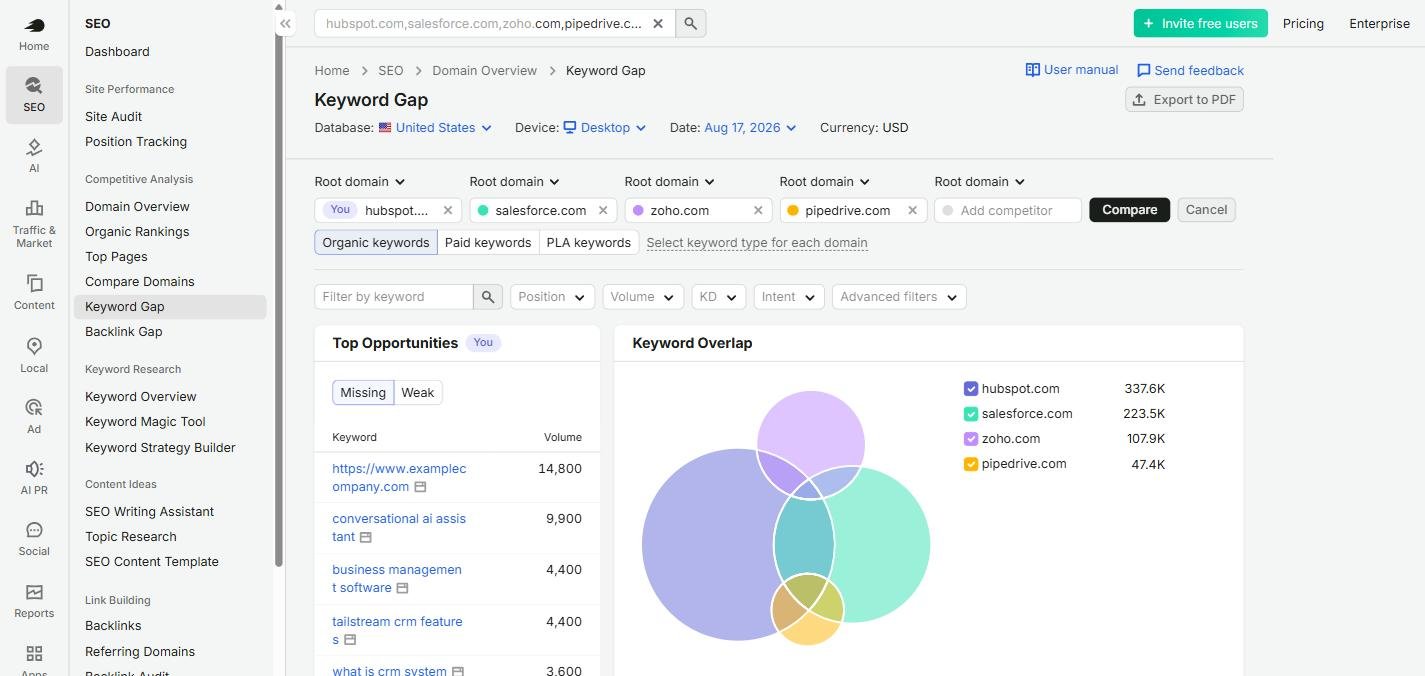
Task: Go to Domain Overview sidebar item
Action: pos(137,206)
